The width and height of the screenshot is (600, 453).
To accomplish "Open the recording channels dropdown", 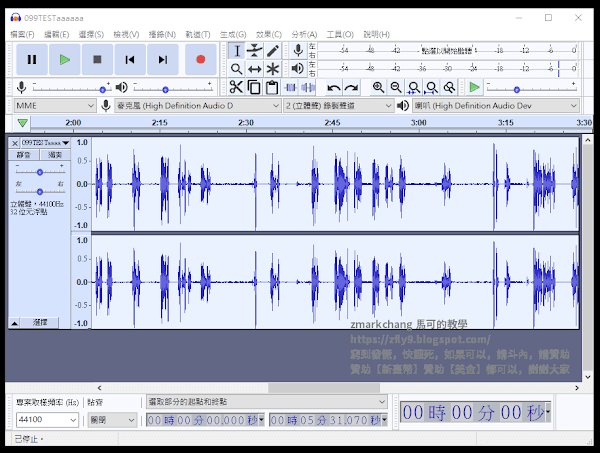I will pos(339,106).
